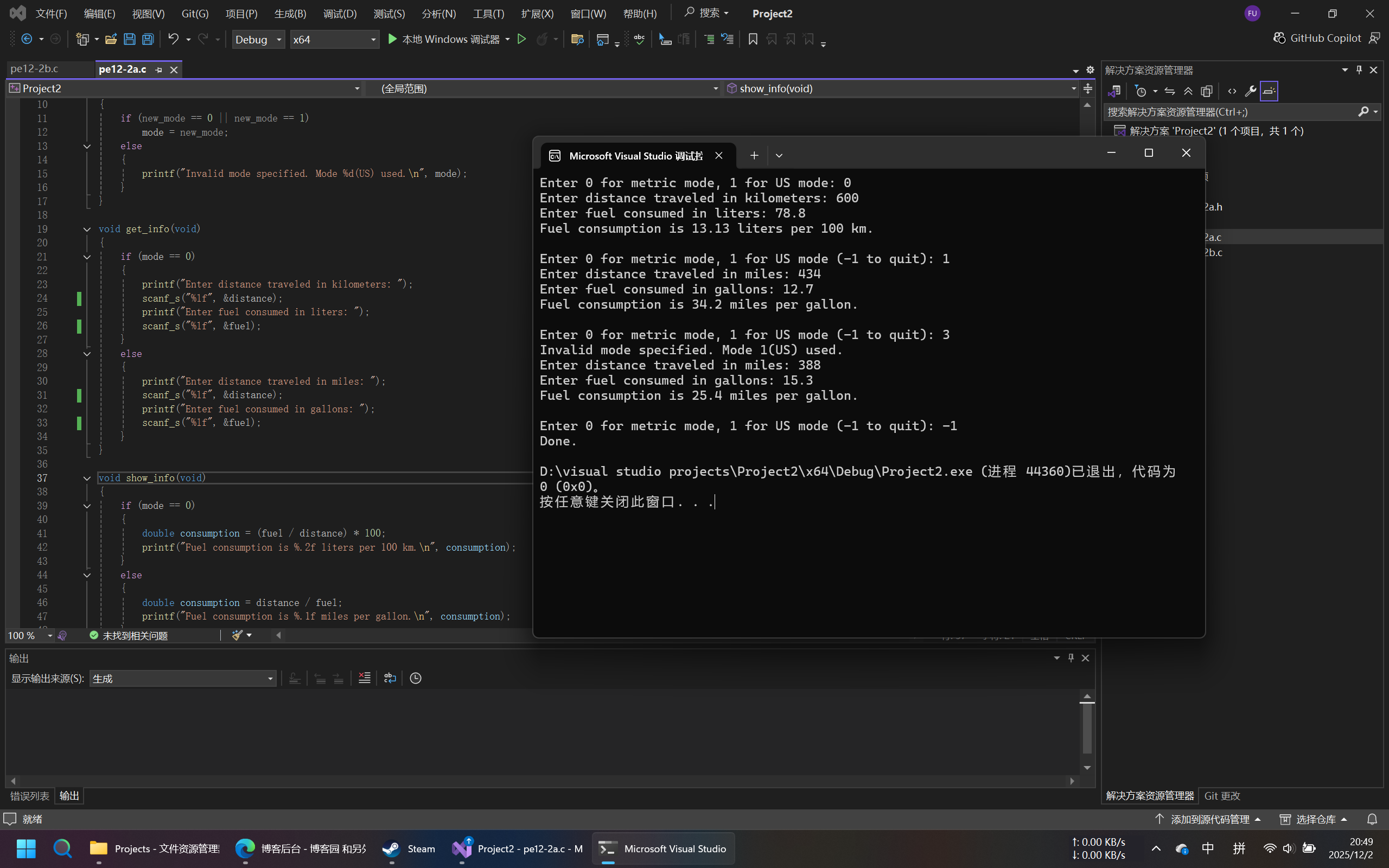
Task: Open the Debug configuration dropdown
Action: (x=258, y=39)
